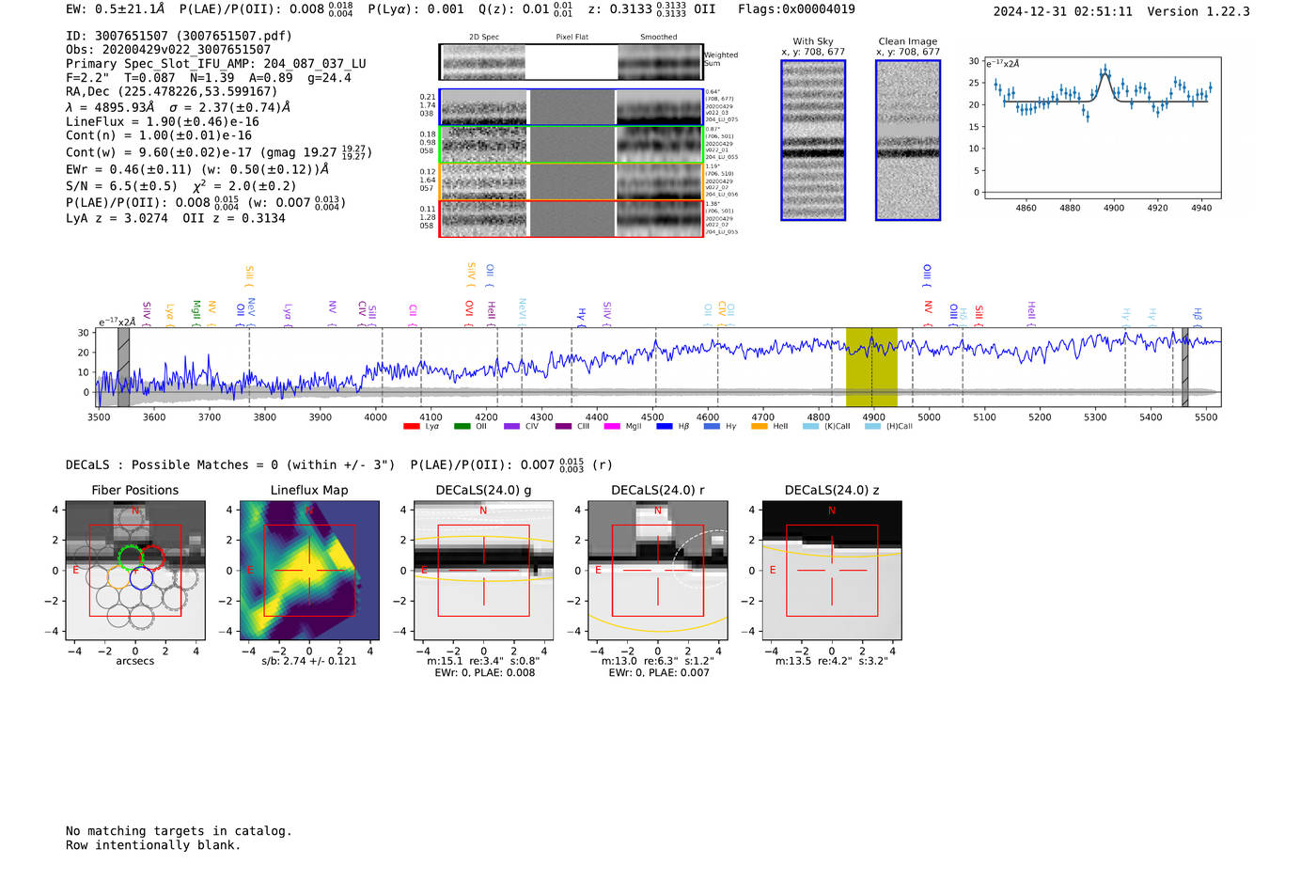Click the 'ID: 3007651507 (3007651507.pdf)' line
The image size is (1316, 896).
[x=179, y=36]
